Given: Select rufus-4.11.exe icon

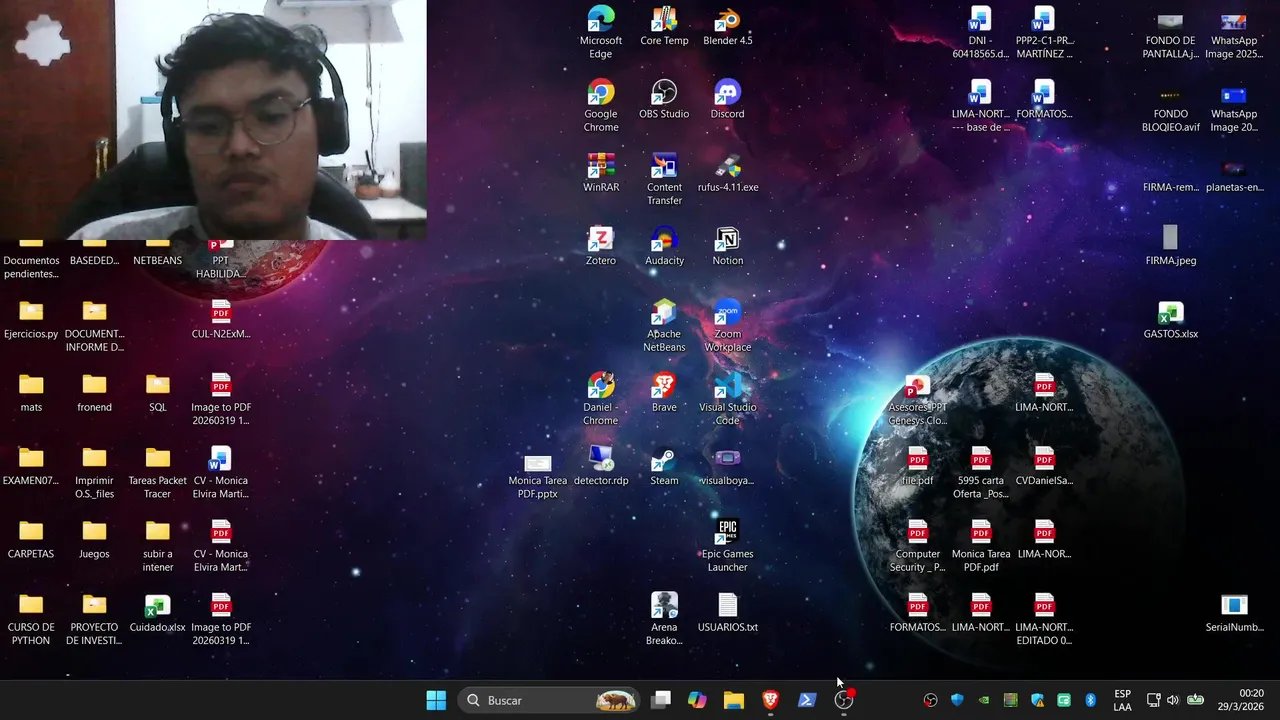Looking at the screenshot, I should coord(727,172).
